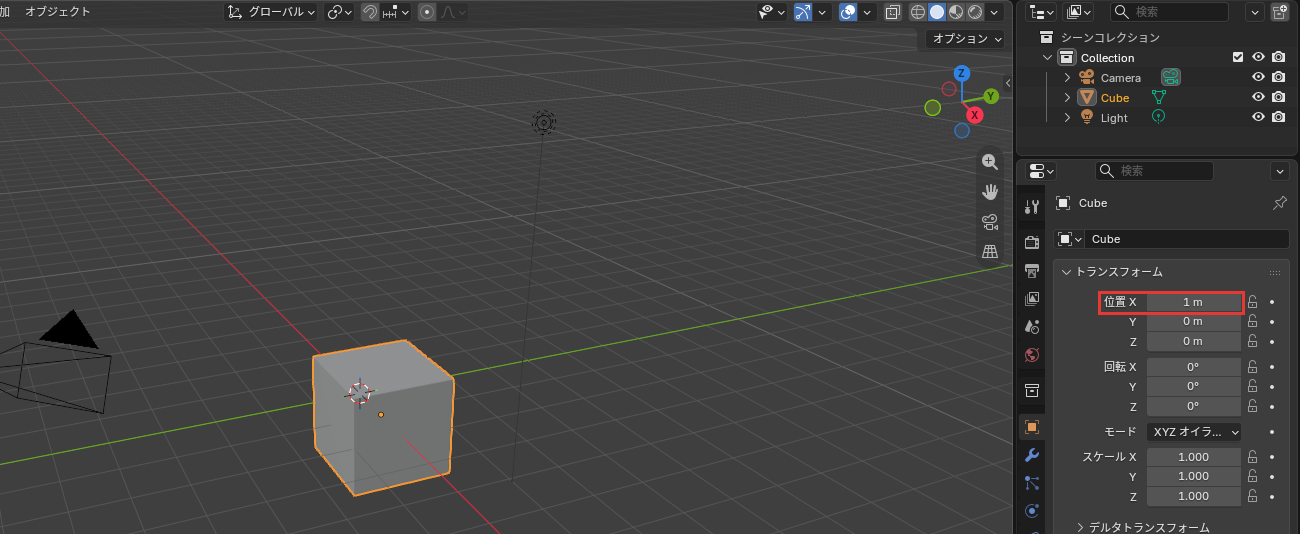Toggle X-ray mode
The height and width of the screenshot is (534, 1300).
(x=892, y=12)
